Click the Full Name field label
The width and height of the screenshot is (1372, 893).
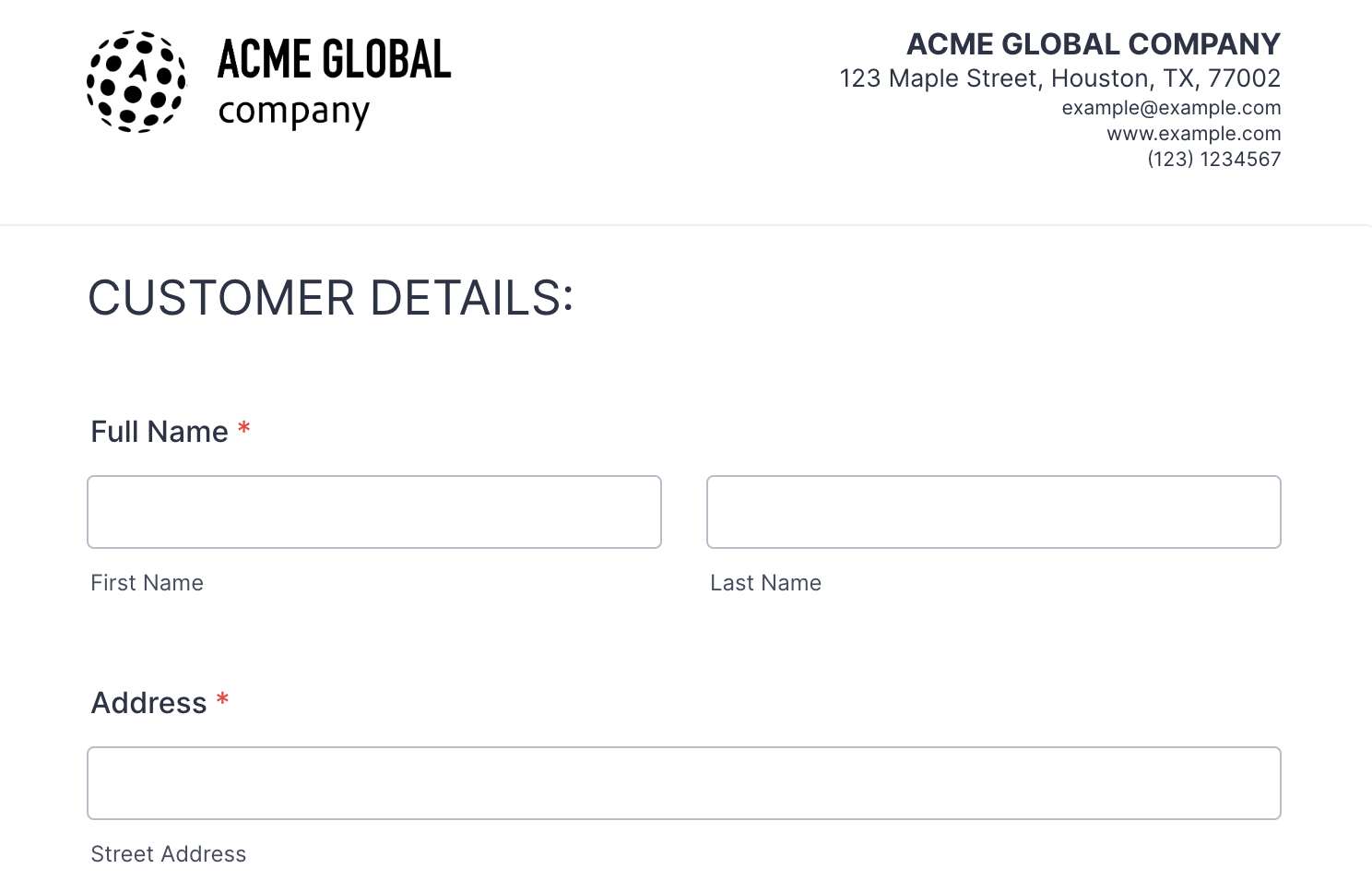pyautogui.click(x=160, y=432)
